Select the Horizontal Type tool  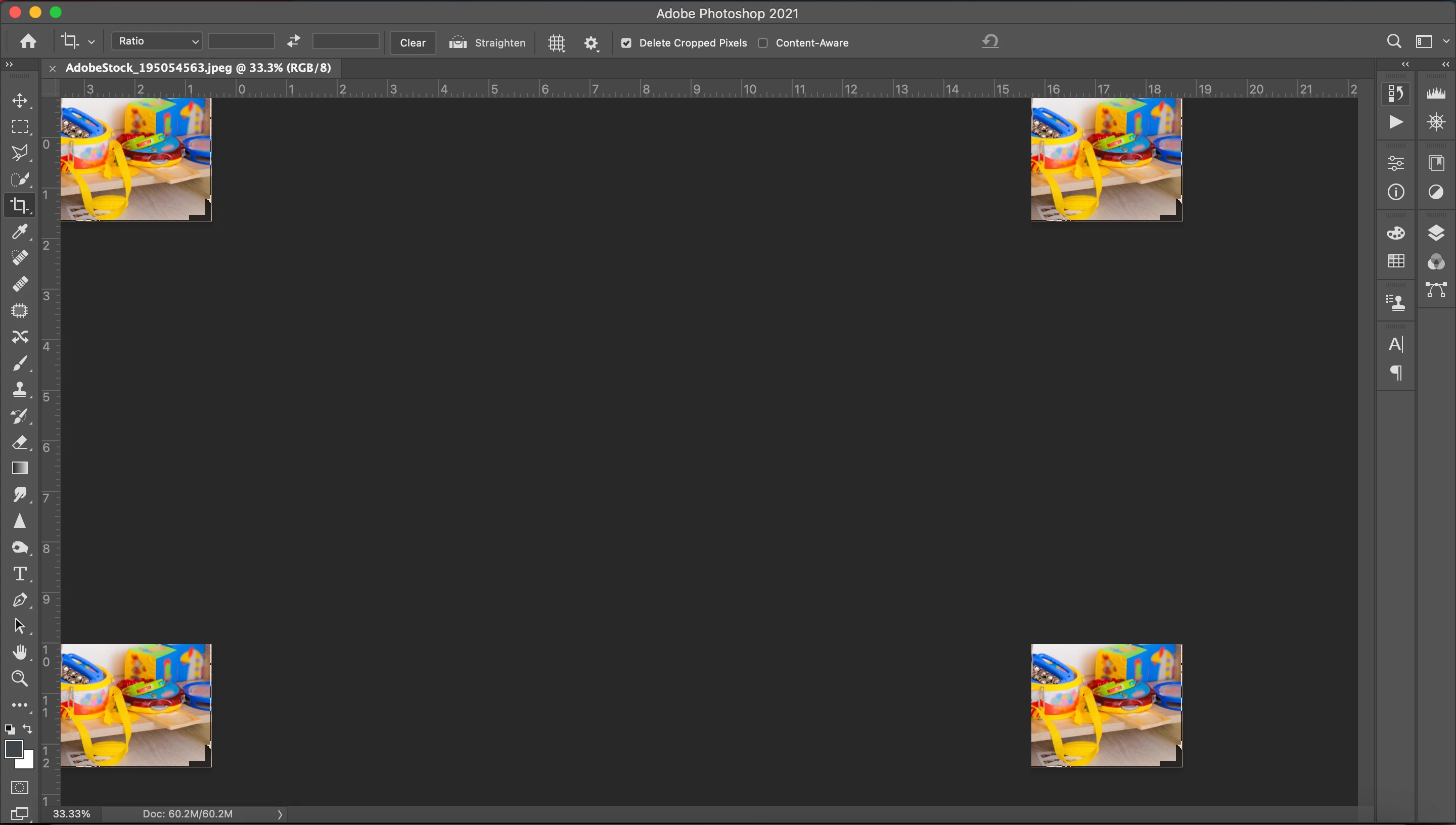click(20, 574)
